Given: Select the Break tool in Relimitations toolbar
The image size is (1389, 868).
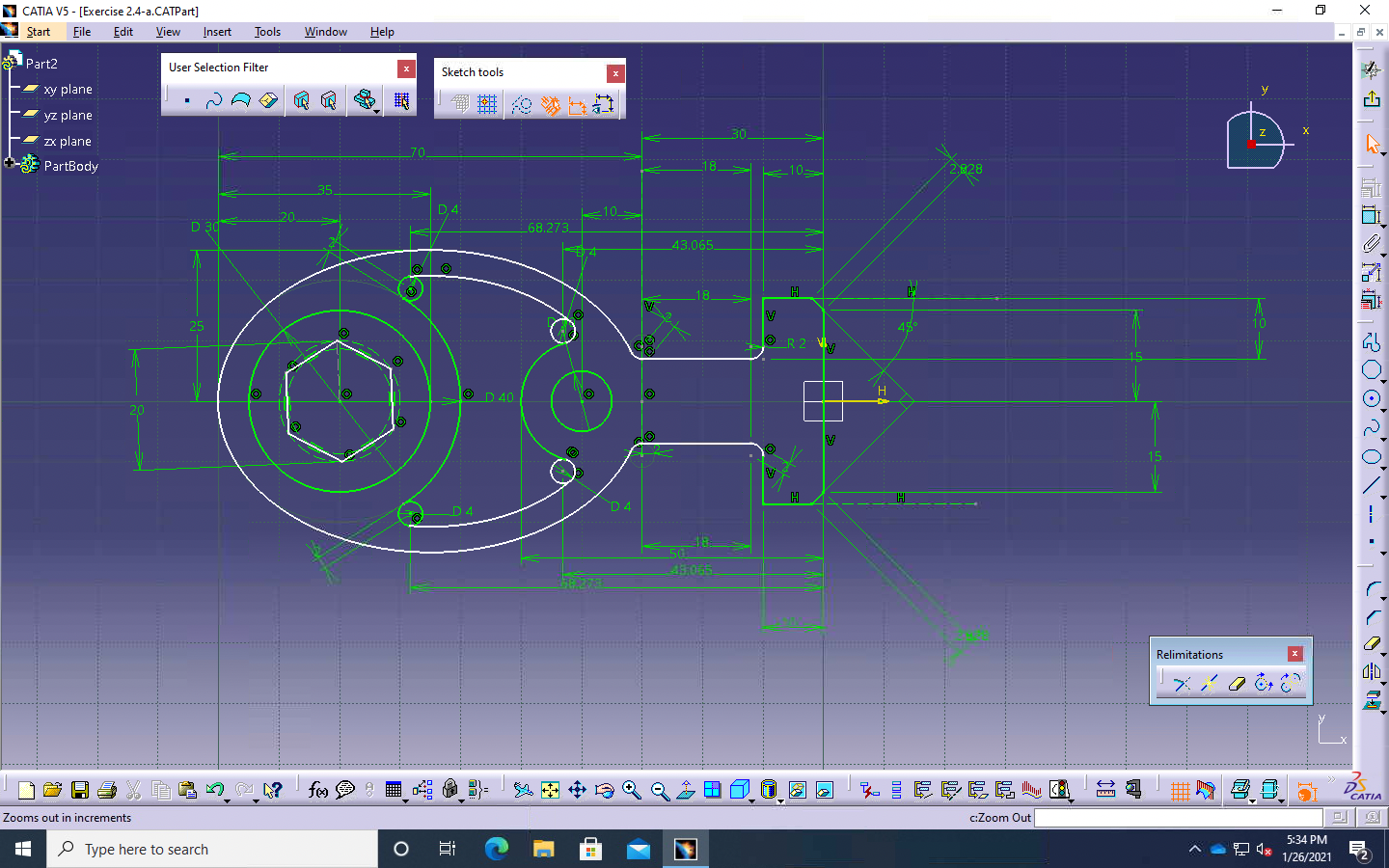Looking at the screenshot, I should pos(1209,683).
